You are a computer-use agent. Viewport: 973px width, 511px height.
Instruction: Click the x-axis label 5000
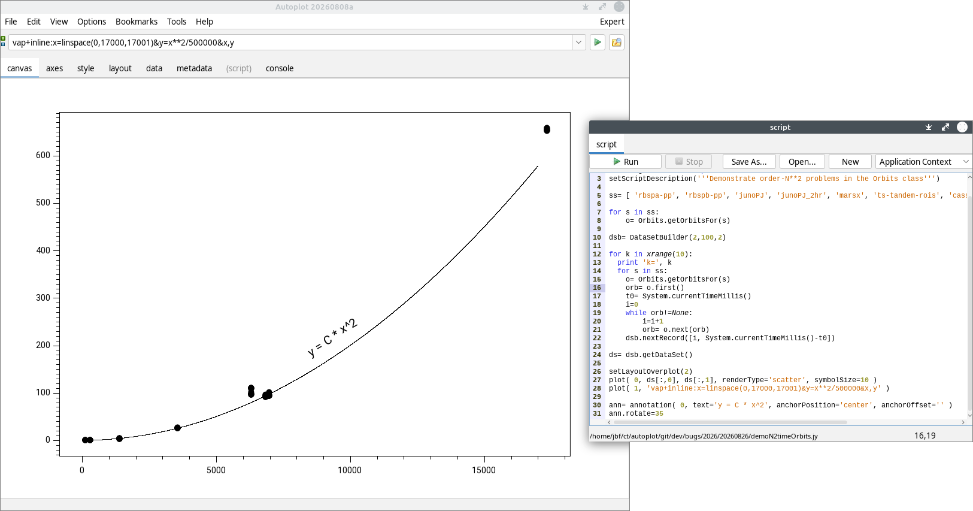point(216,470)
